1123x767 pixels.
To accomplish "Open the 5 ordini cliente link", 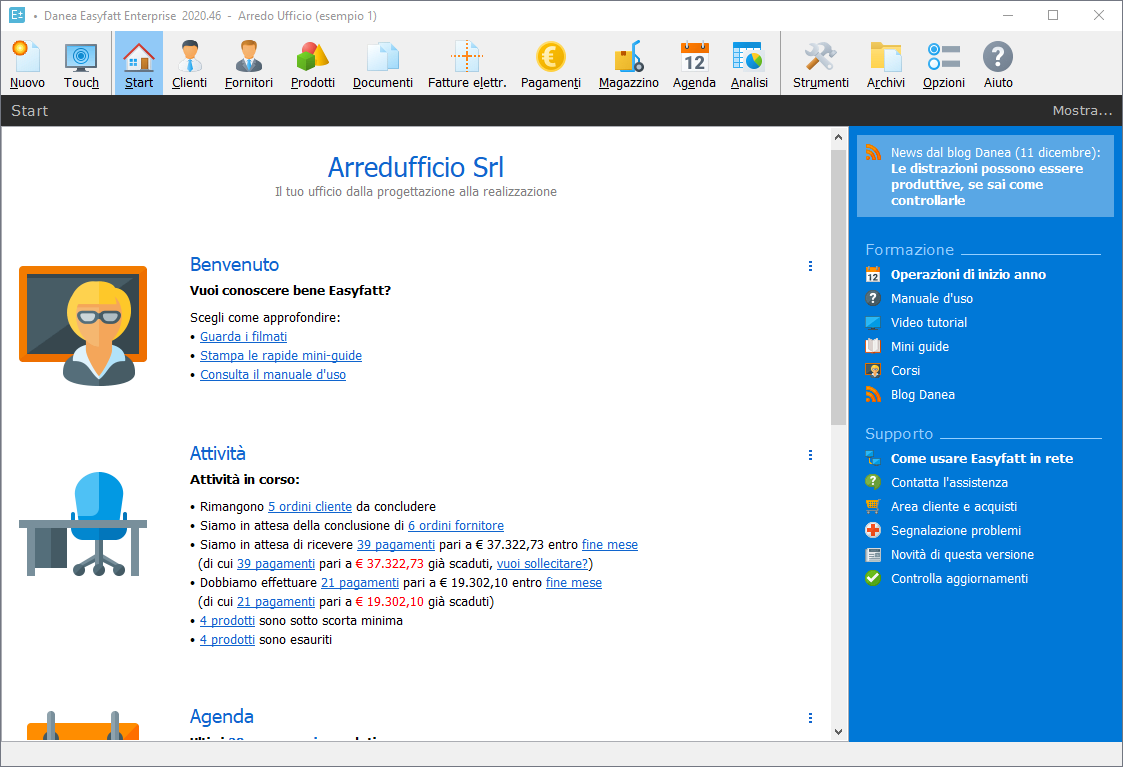I will point(310,506).
